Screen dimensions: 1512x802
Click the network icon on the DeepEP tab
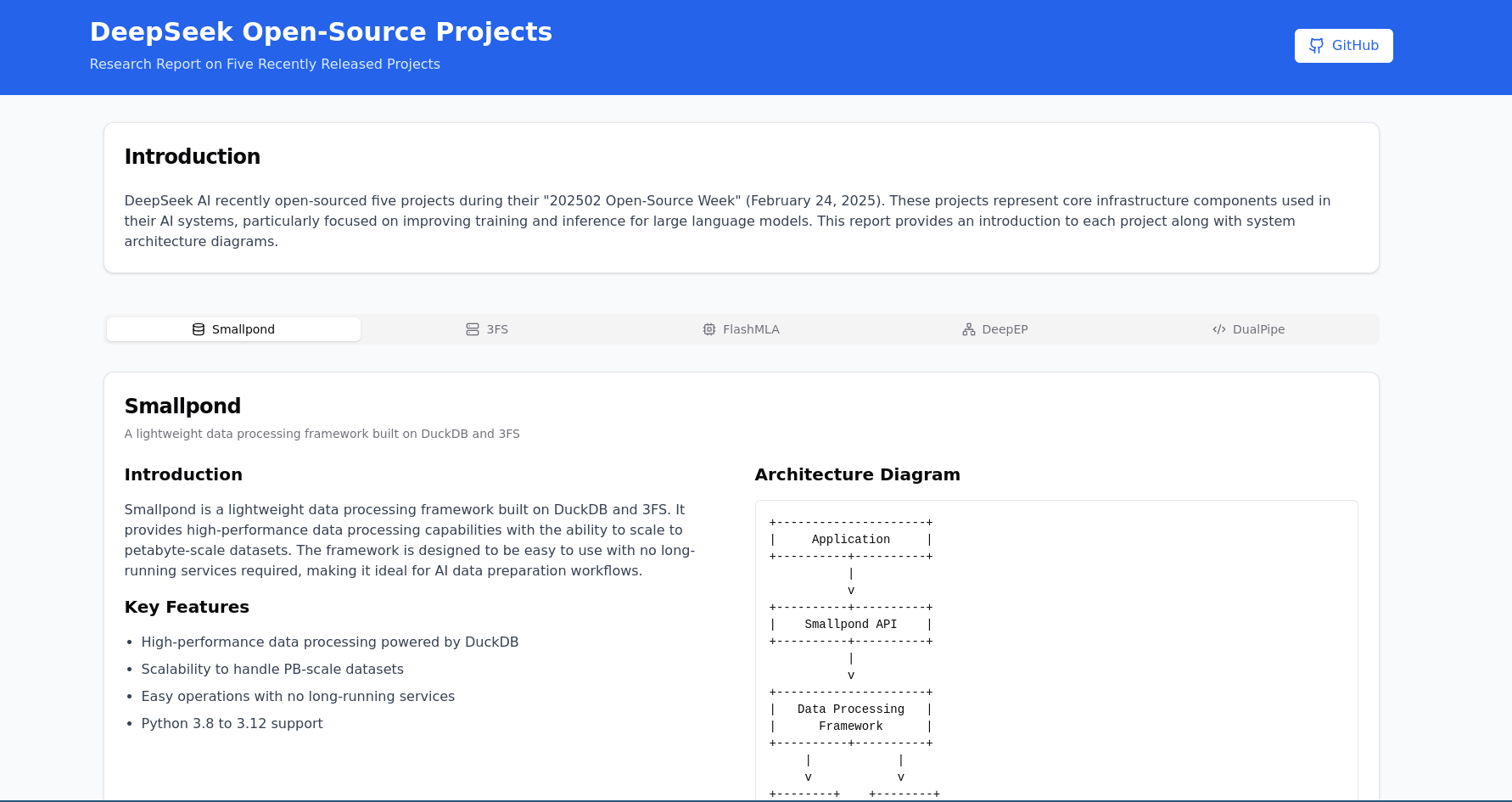[969, 329]
